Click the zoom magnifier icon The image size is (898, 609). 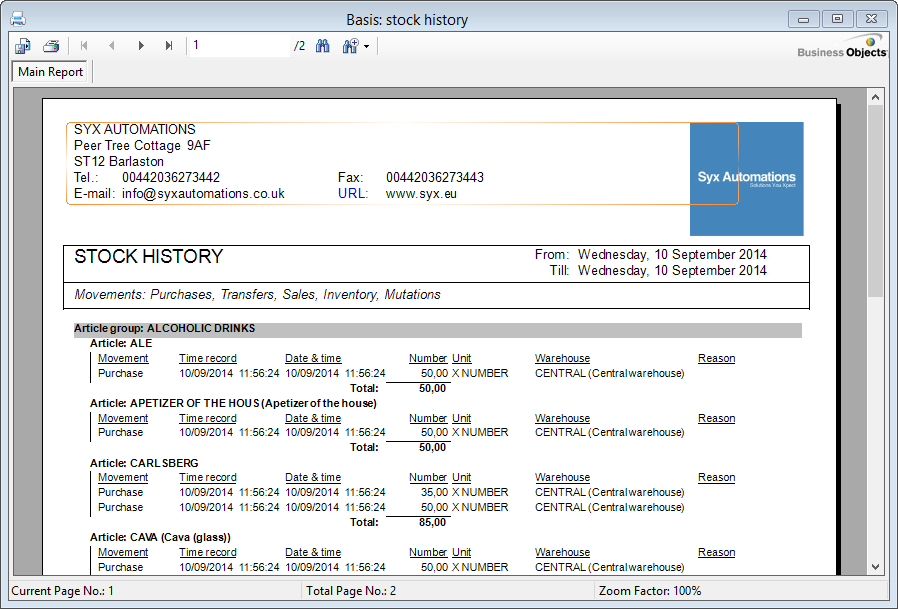[x=350, y=46]
